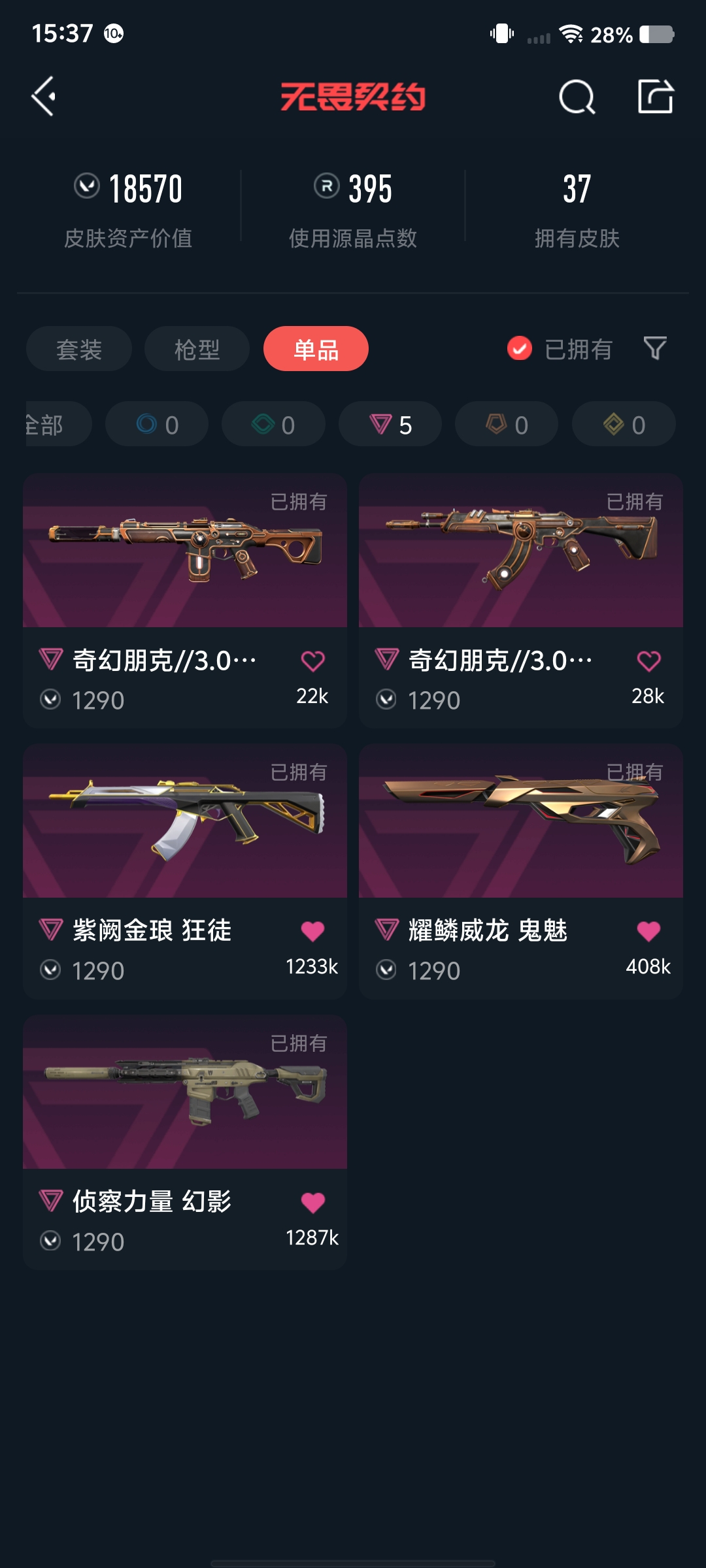706x1568 pixels.
Task: Unlike the 侦察力量 幻影 heart icon
Action: [312, 1202]
